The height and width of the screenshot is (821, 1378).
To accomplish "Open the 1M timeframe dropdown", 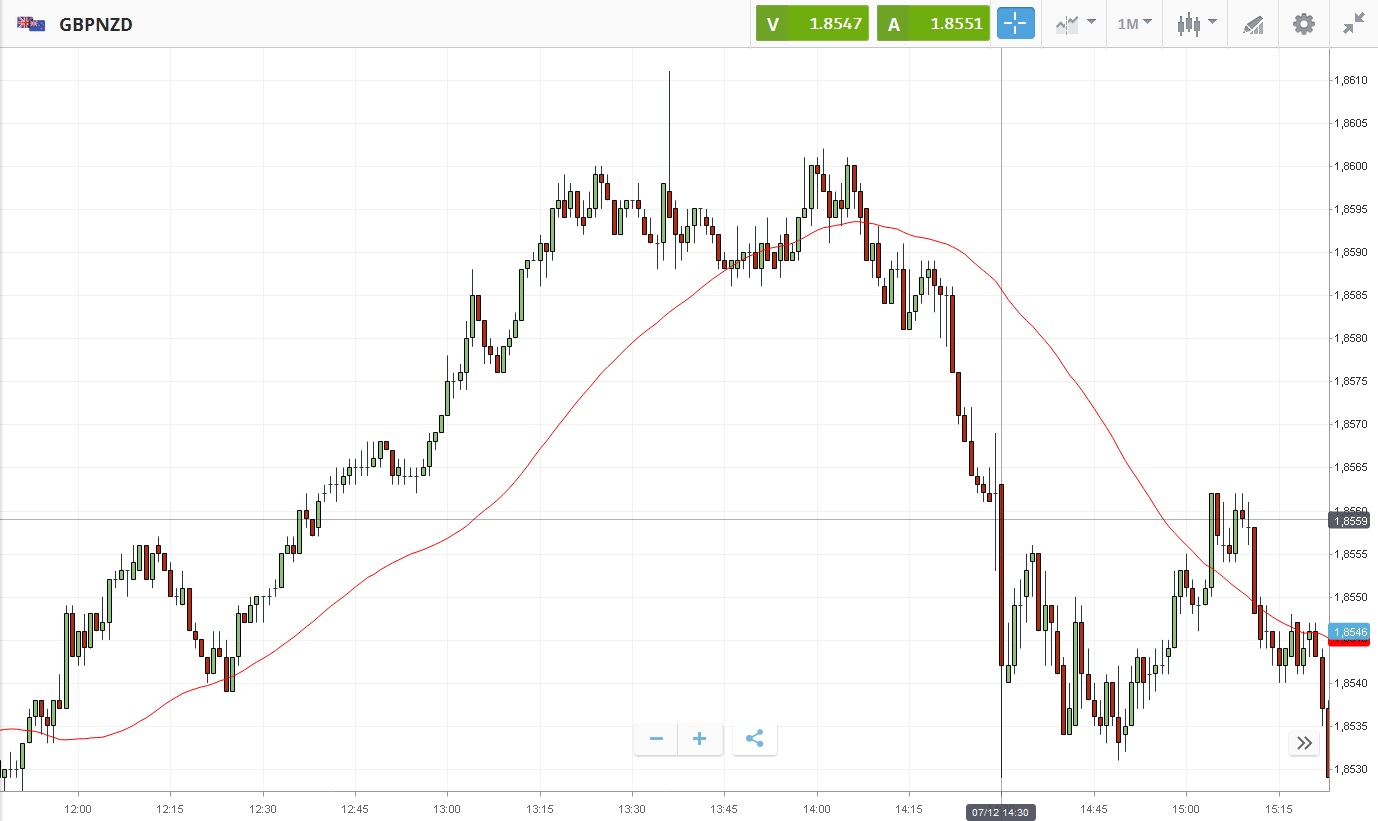I will (1134, 24).
